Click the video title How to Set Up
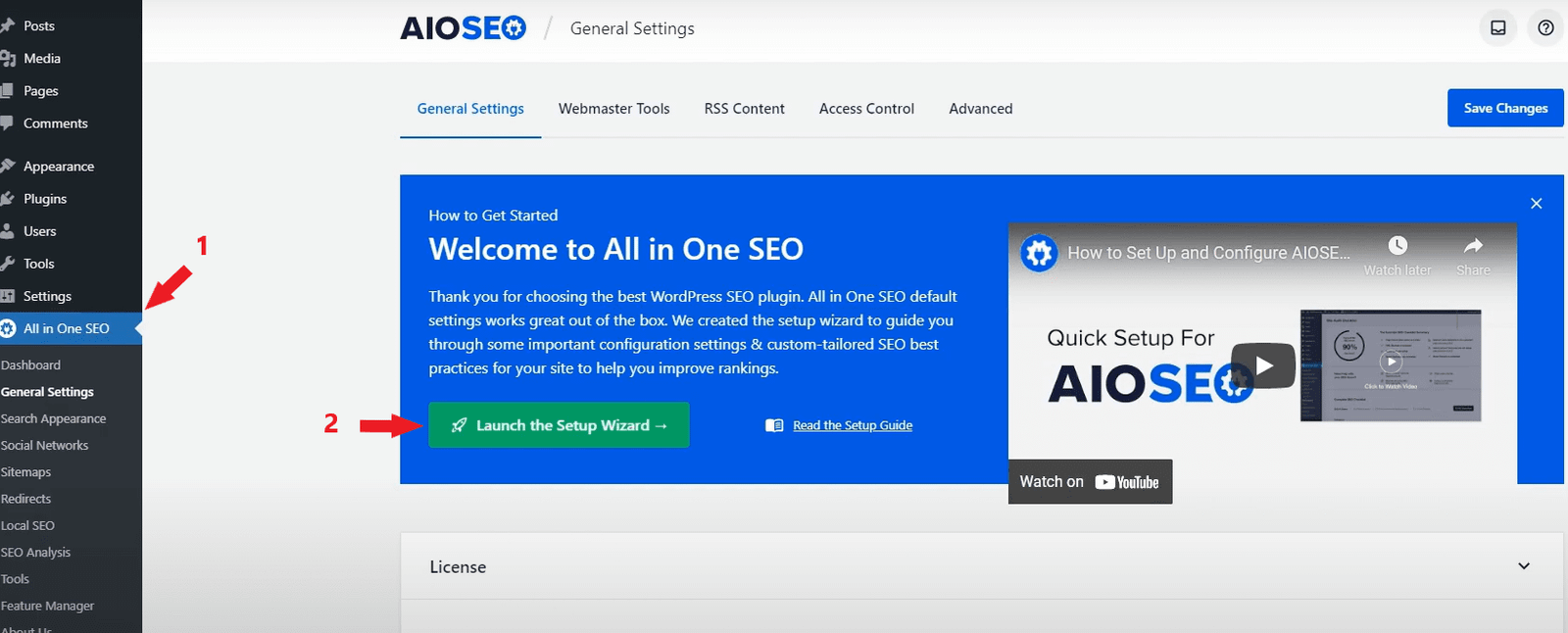The image size is (1568, 633). coord(1208,253)
